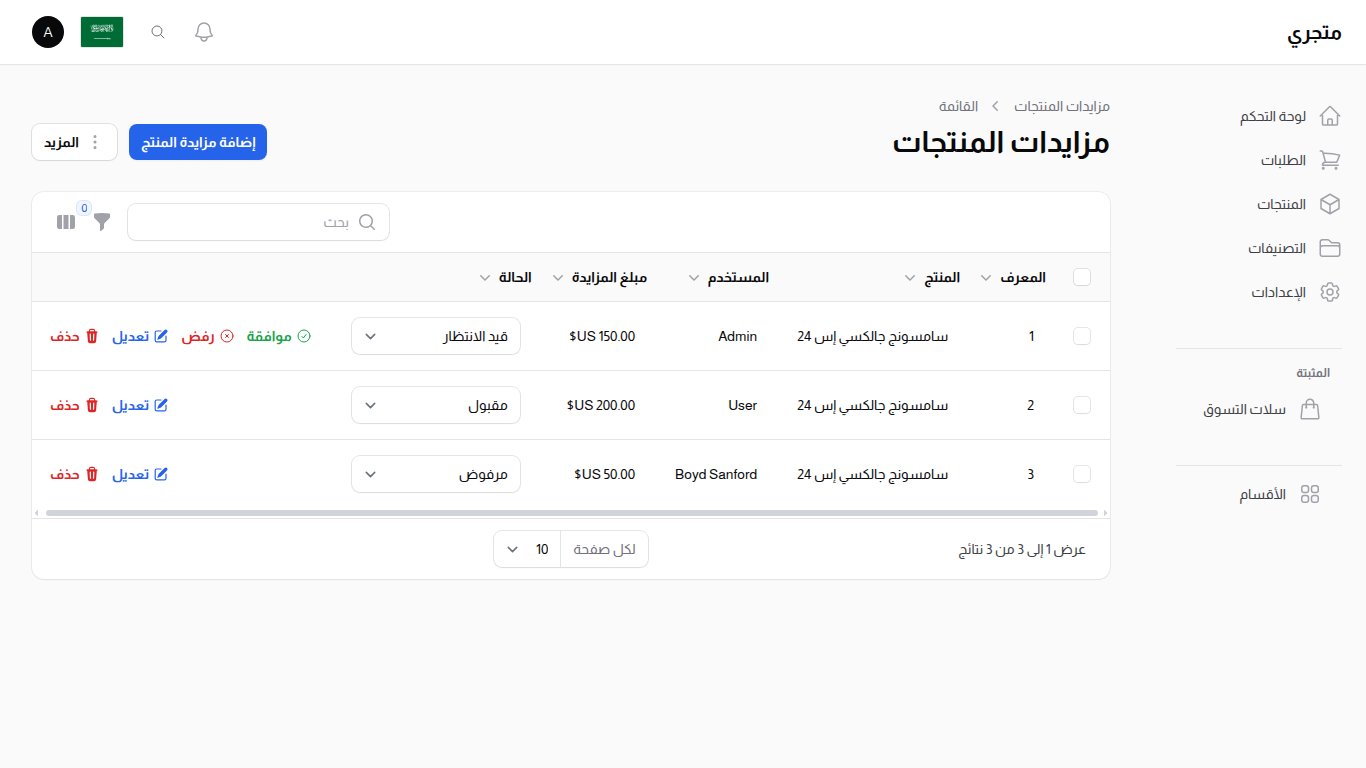Viewport: 1366px width, 768px height.
Task: Click the column visibility icon above the table
Action: coord(65,221)
